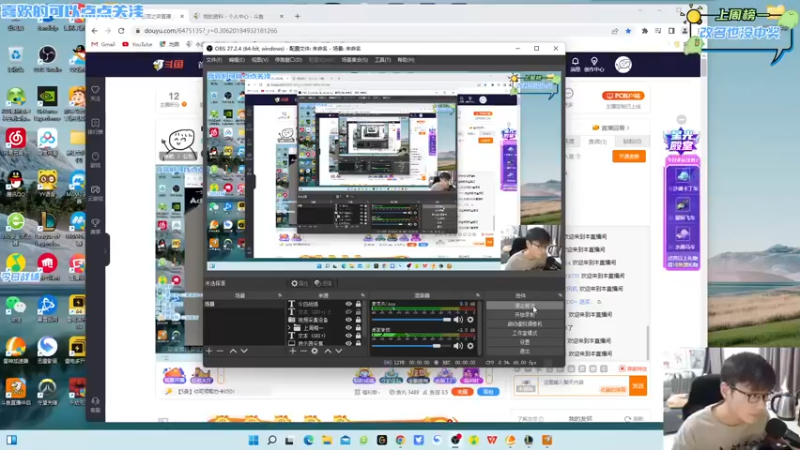The image size is (800, 450).
Task: Move the selected source up with the up arrow
Action: (x=328, y=351)
